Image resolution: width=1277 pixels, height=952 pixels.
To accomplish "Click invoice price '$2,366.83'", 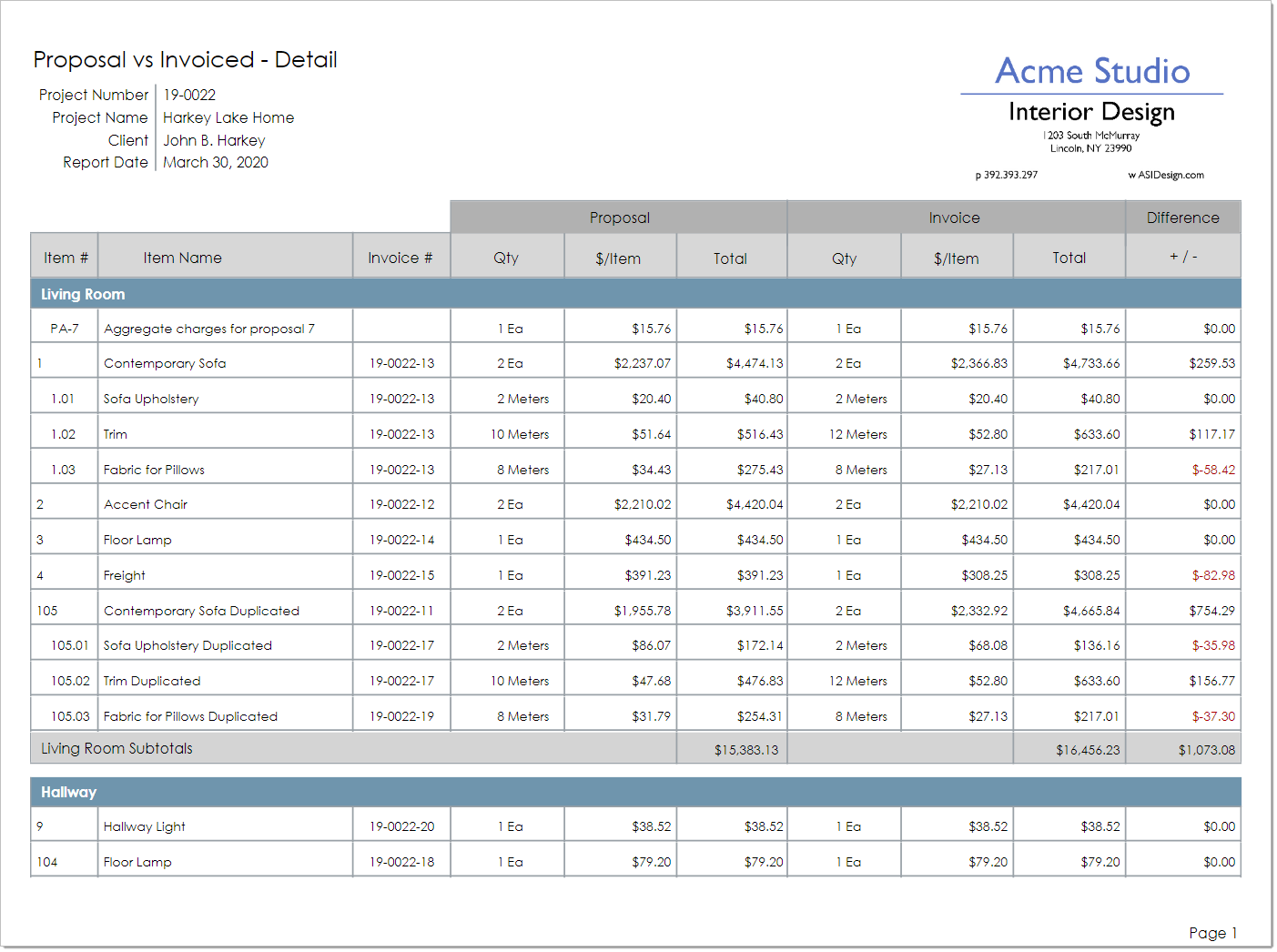I will (979, 363).
